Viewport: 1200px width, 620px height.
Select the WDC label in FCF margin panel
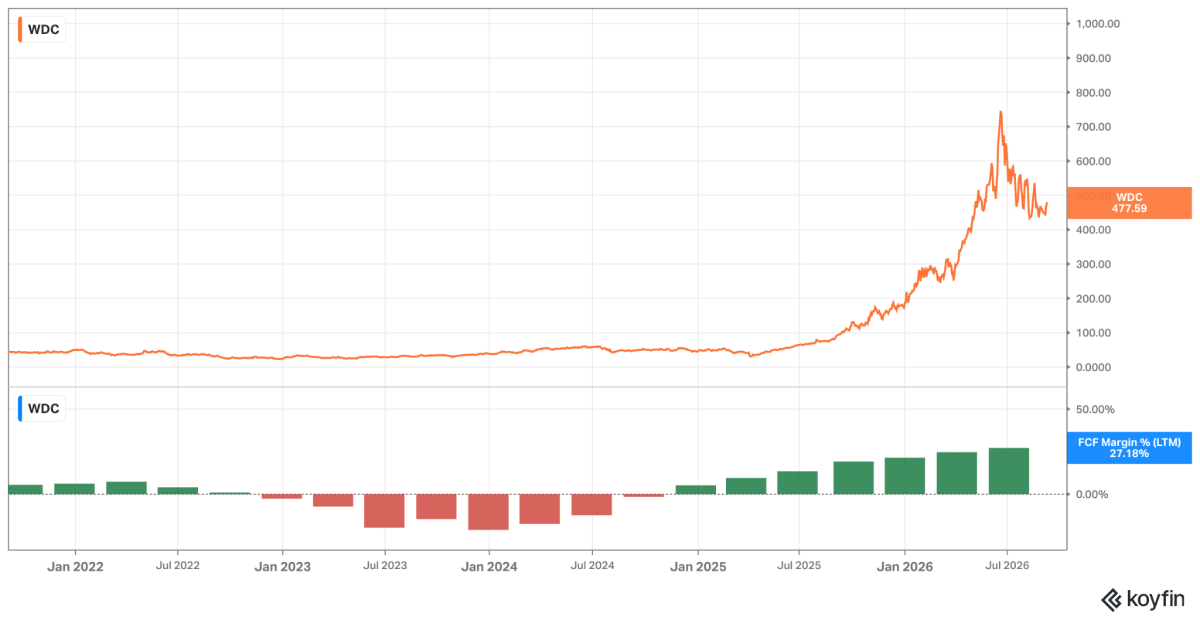click(x=44, y=409)
